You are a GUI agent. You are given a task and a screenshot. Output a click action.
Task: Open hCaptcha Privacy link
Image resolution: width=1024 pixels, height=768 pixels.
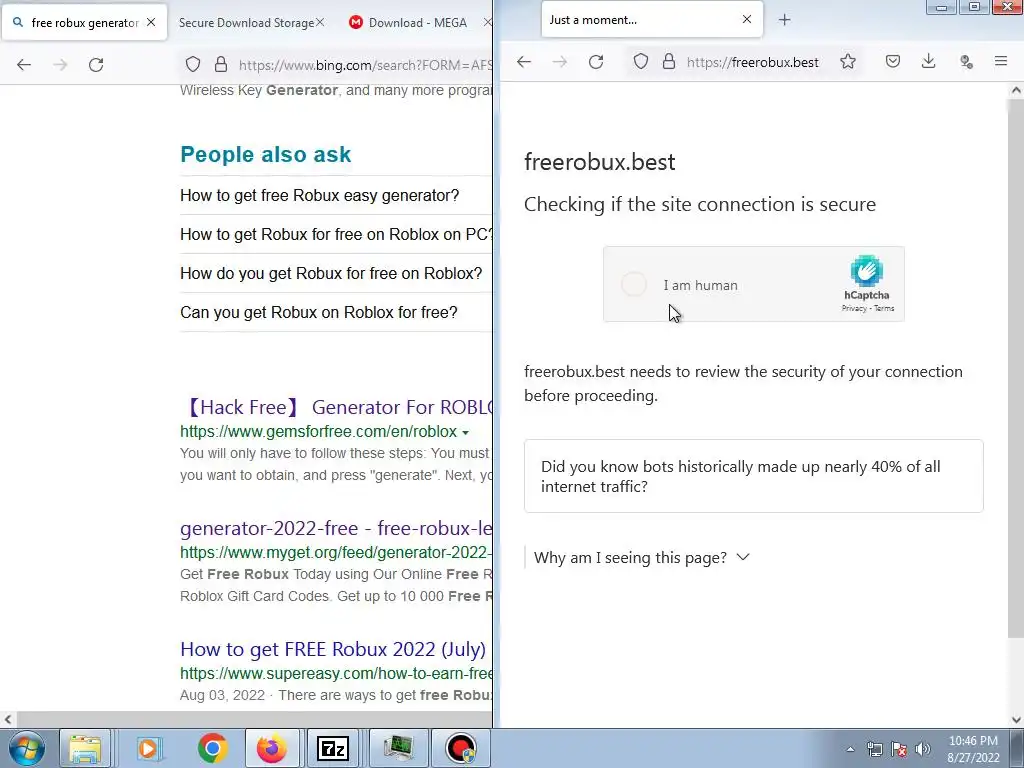854,308
